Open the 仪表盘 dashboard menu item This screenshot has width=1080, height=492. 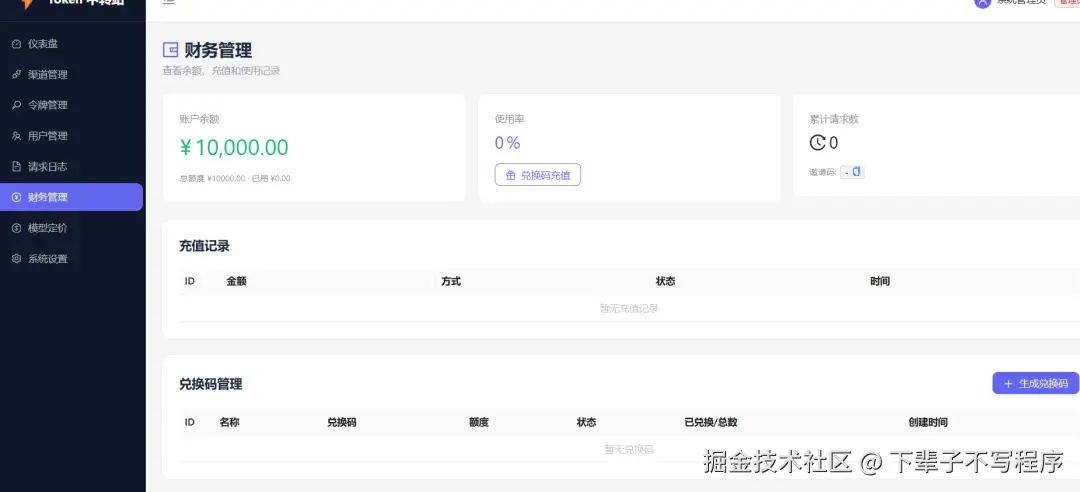72,44
